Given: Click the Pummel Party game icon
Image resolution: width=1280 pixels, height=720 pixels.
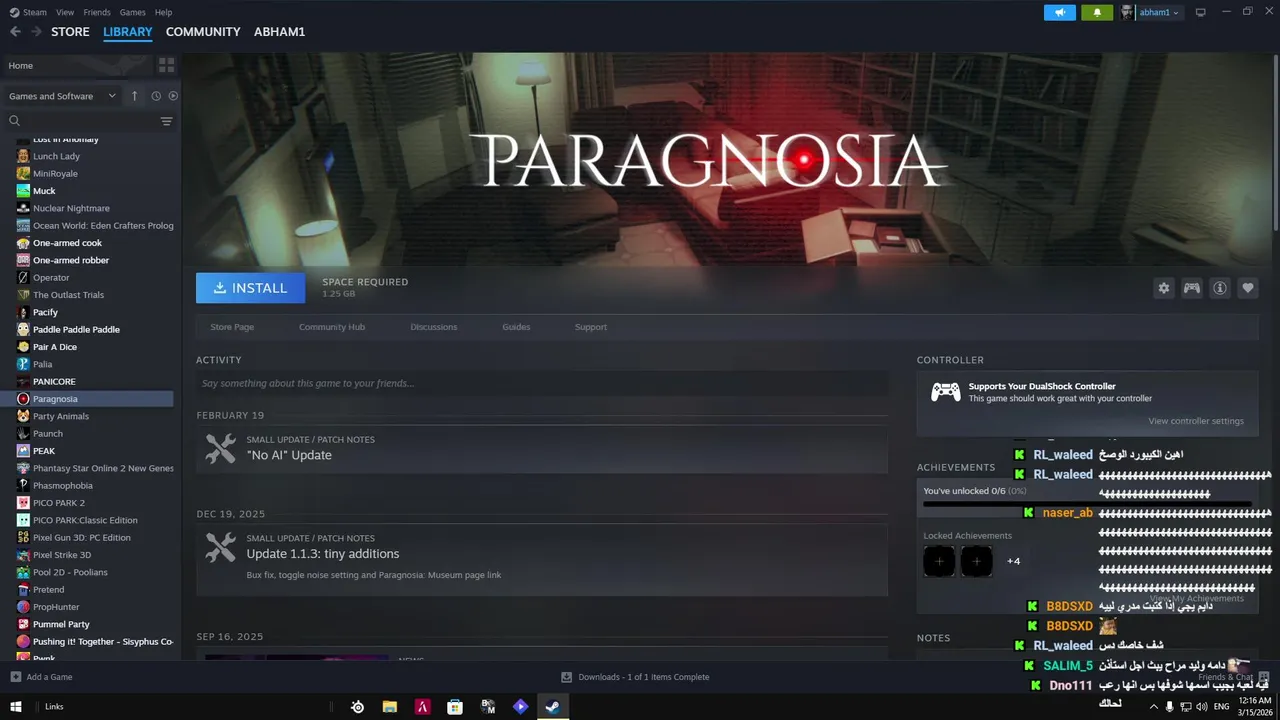Looking at the screenshot, I should (23, 624).
